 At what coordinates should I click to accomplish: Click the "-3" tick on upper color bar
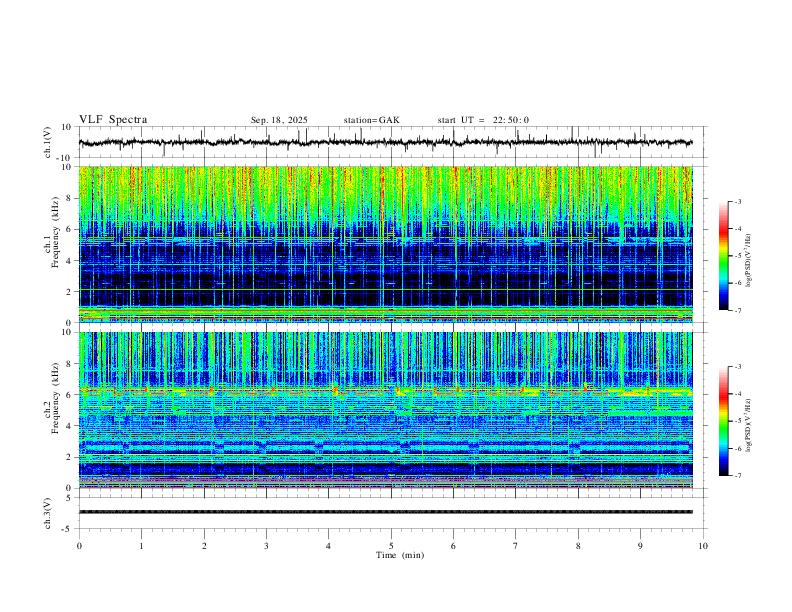coord(738,201)
